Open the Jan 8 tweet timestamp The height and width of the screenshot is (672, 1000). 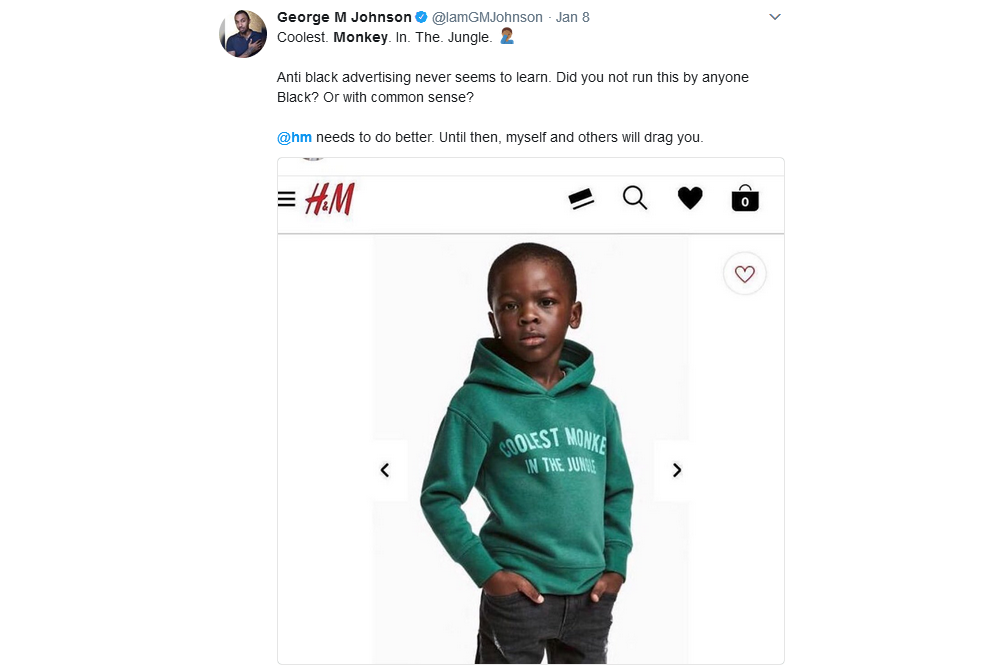click(x=574, y=17)
